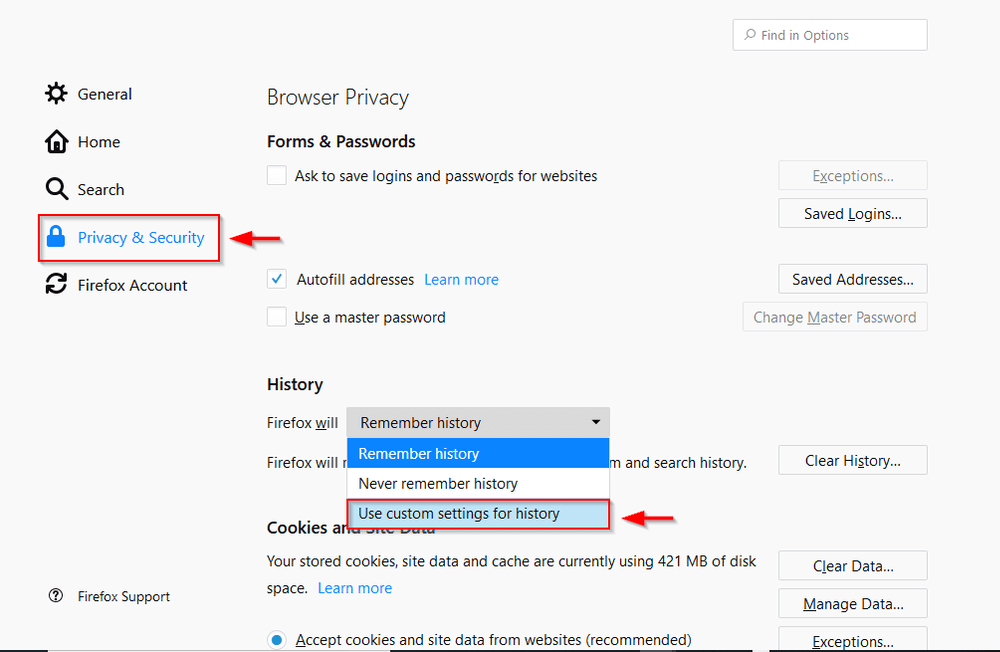Screen dimensions: 1000x652
Task: Uncheck the Autofill addresses checkbox
Action: pyautogui.click(x=277, y=279)
